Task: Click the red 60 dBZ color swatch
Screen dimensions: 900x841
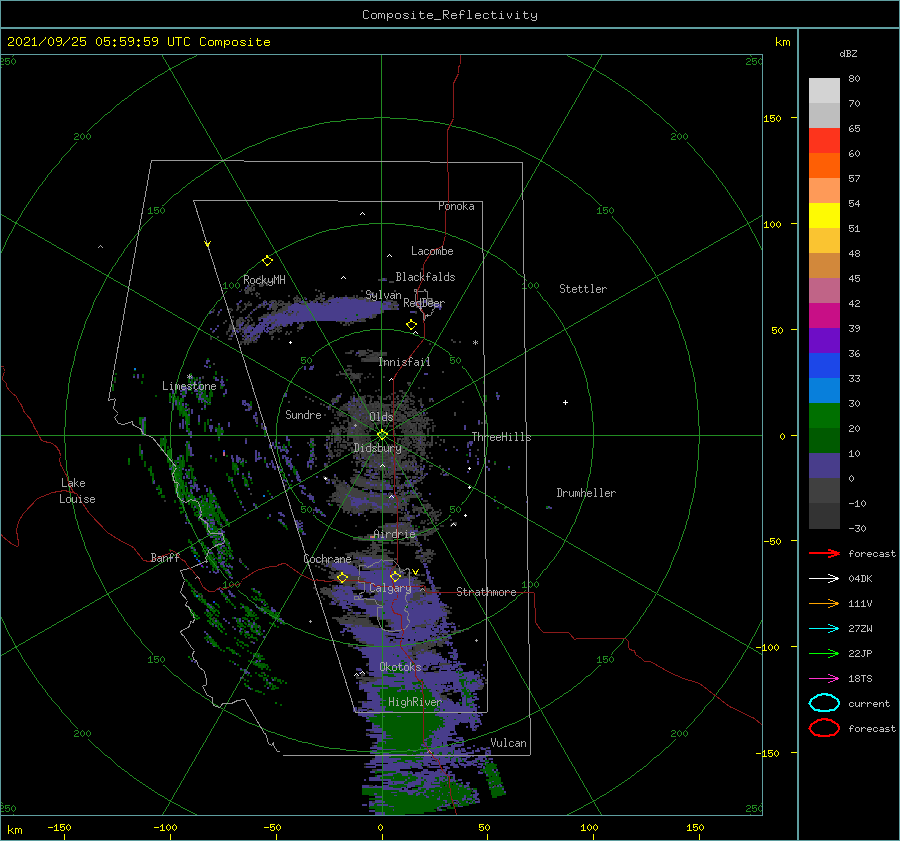Action: [x=824, y=141]
